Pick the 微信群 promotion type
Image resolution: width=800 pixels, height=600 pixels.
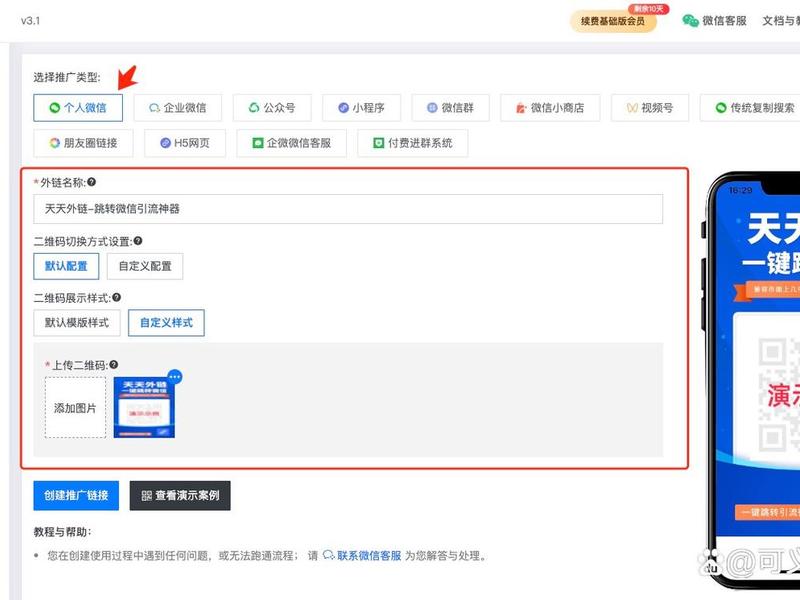[x=451, y=108]
